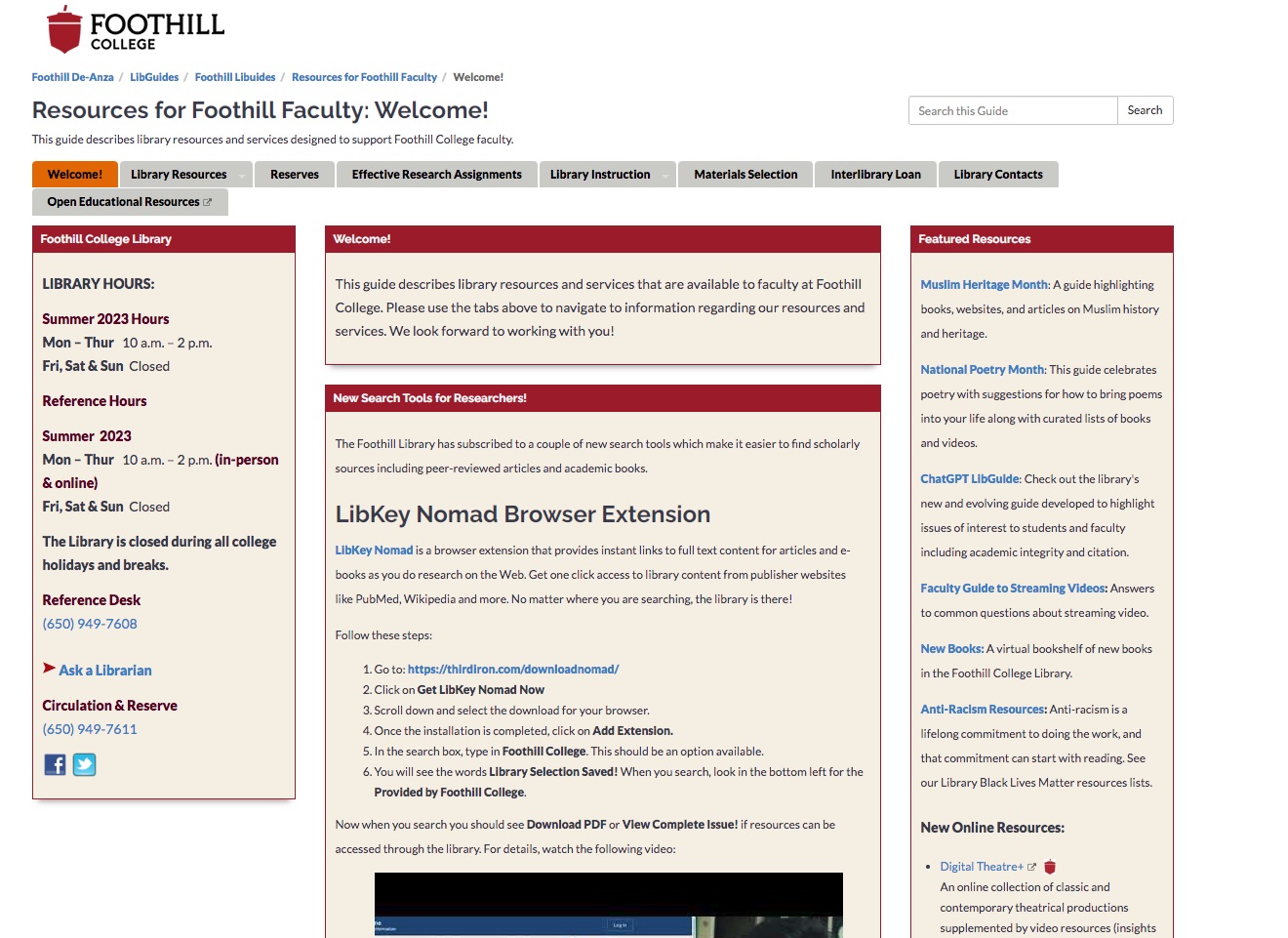This screenshot has width=1288, height=938.
Task: Switch to the Reserves tab
Action: point(295,175)
